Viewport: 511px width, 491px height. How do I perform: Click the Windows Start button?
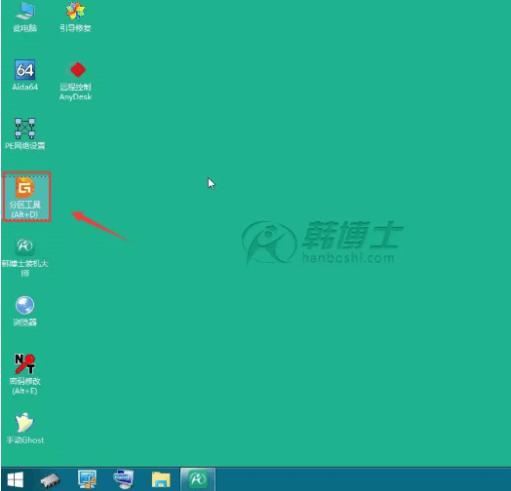pyautogui.click(x=15, y=480)
